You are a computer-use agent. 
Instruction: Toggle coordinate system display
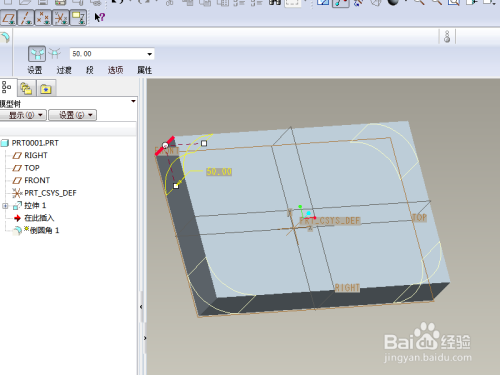click(61, 18)
